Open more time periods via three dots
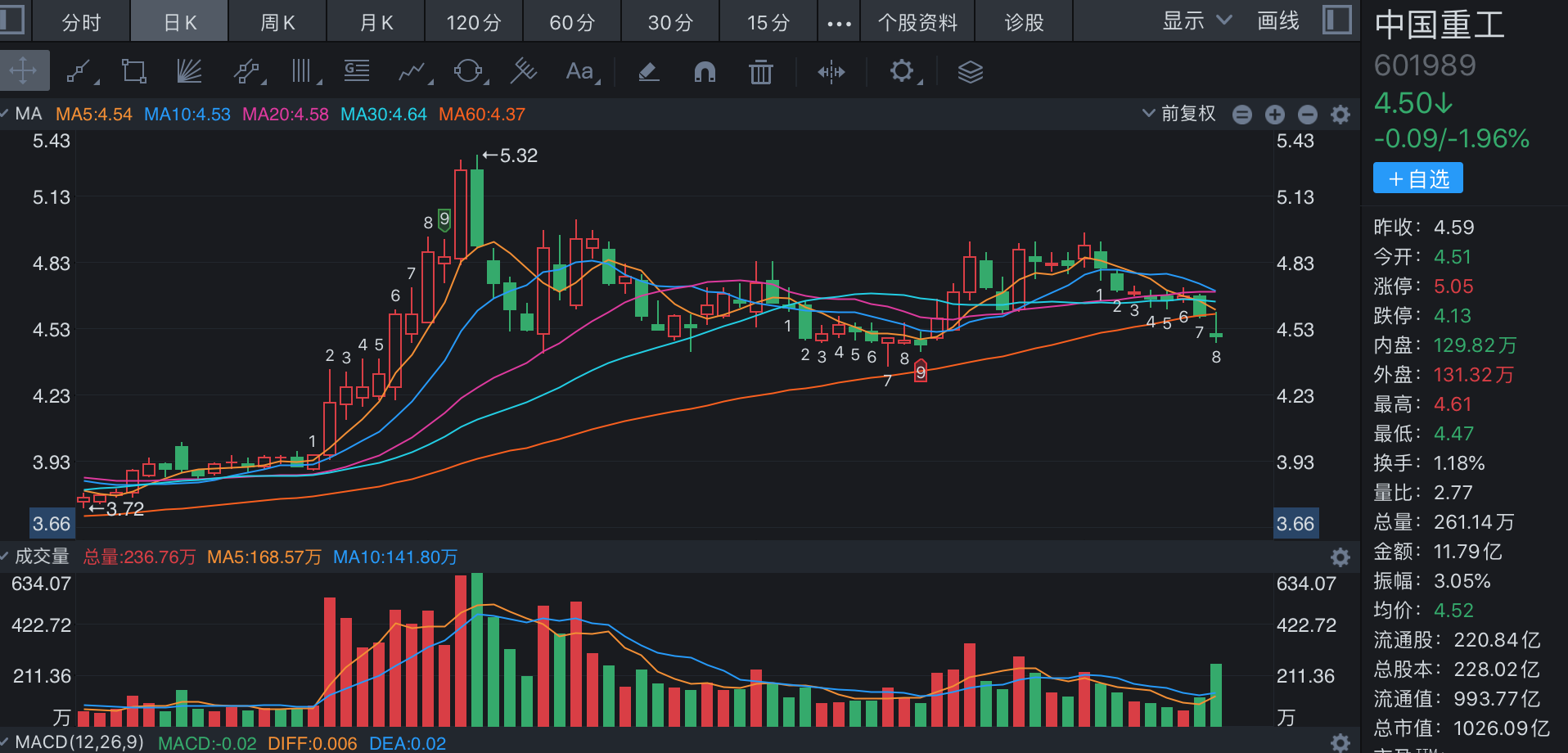The image size is (1568, 753). tap(839, 23)
